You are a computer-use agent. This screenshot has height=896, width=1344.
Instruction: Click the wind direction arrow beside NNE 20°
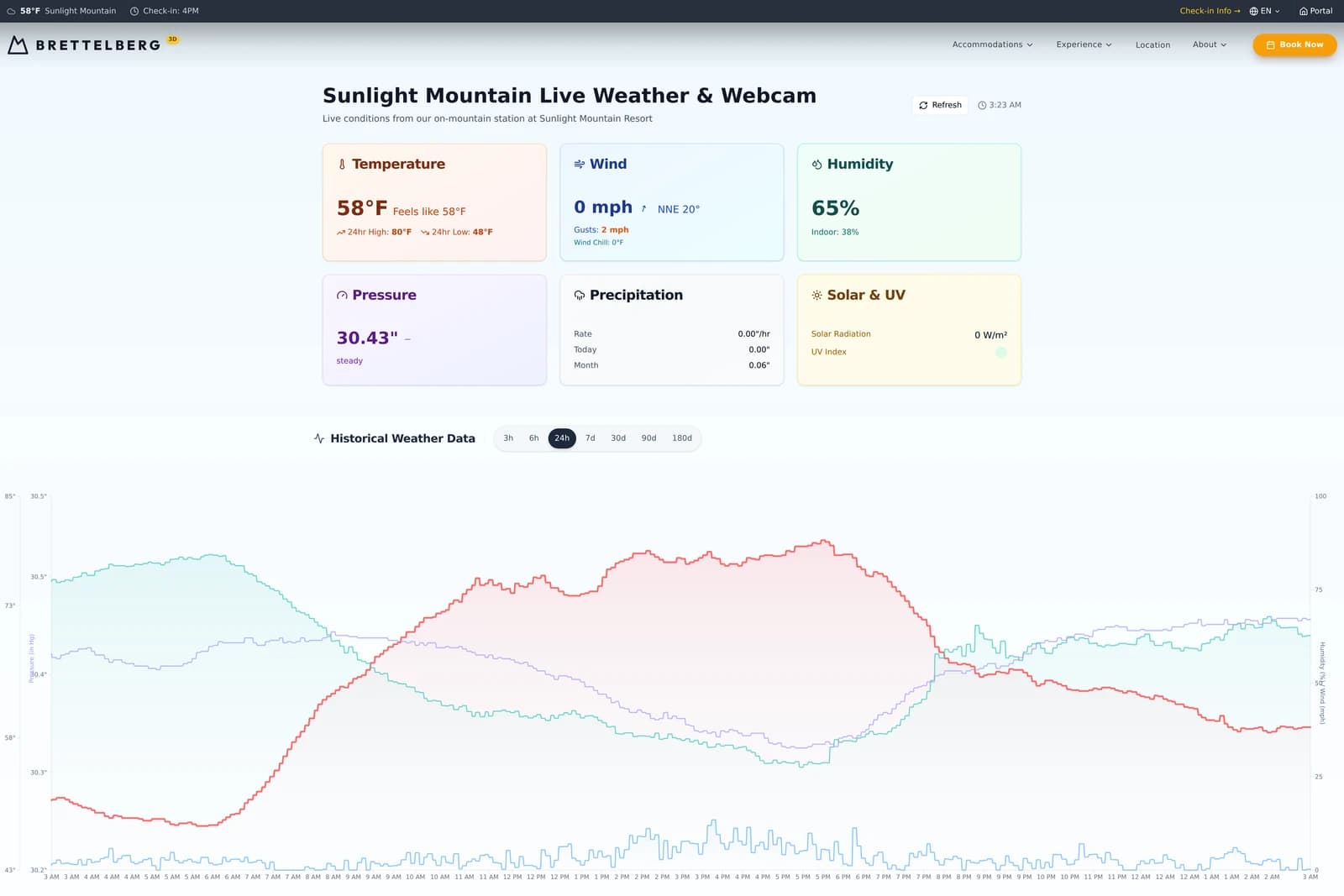(x=644, y=209)
